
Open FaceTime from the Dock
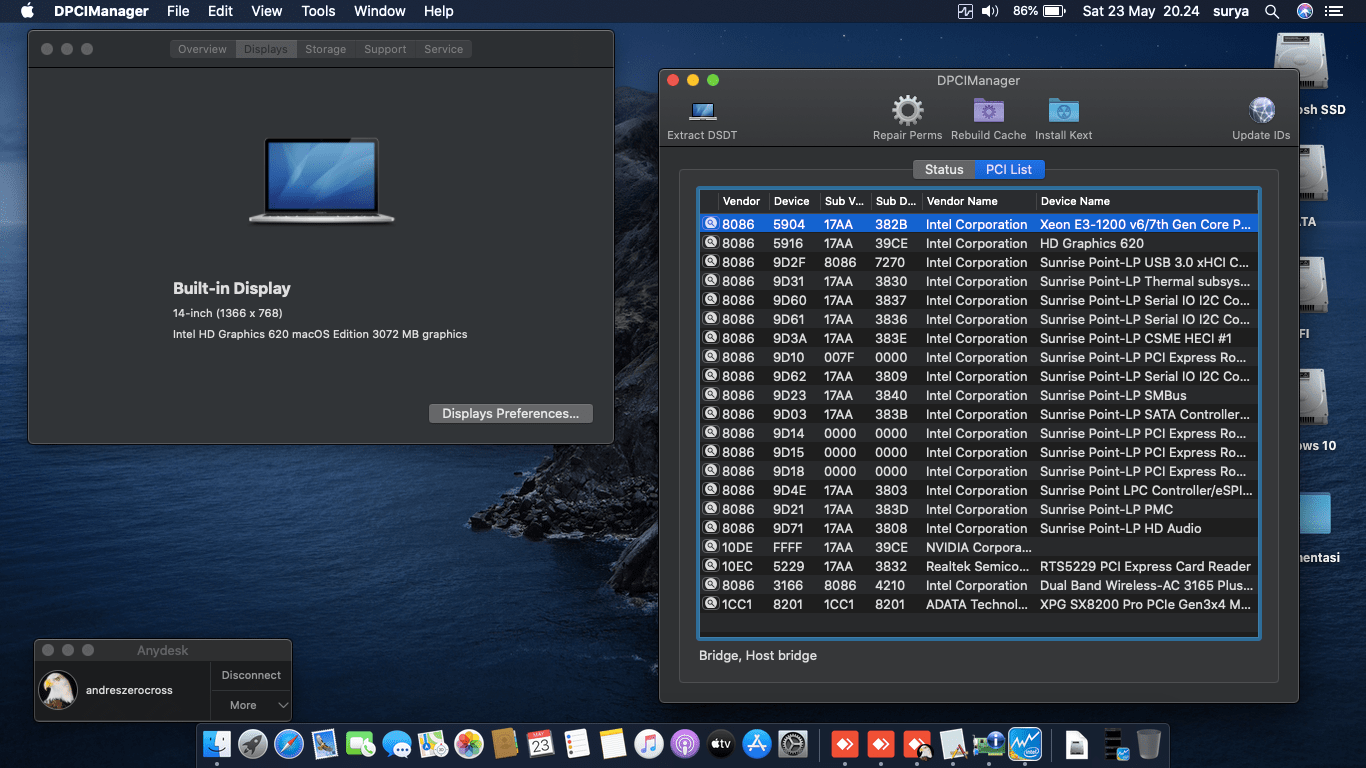click(x=361, y=744)
